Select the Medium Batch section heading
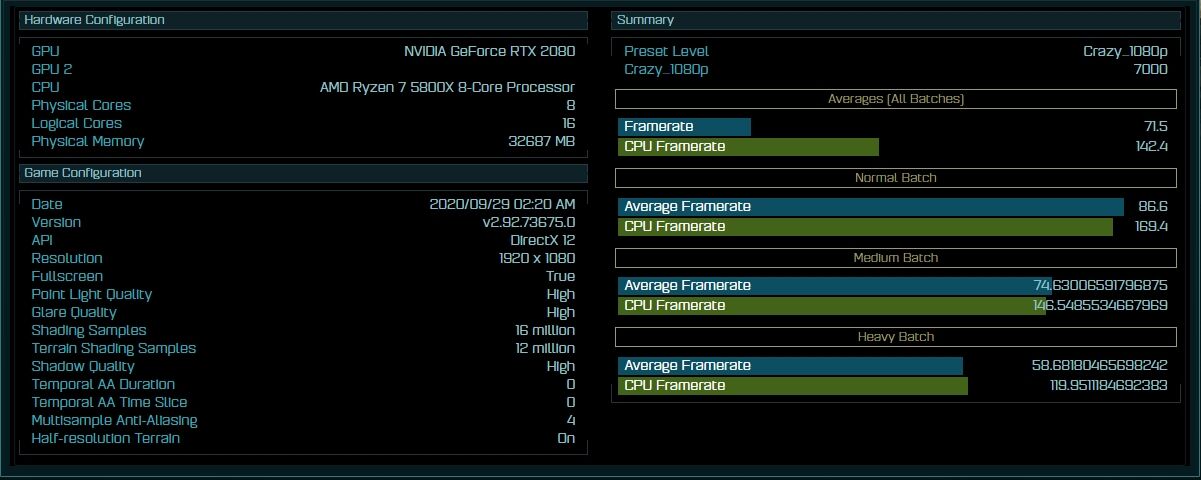The width and height of the screenshot is (1201, 480). tap(895, 258)
